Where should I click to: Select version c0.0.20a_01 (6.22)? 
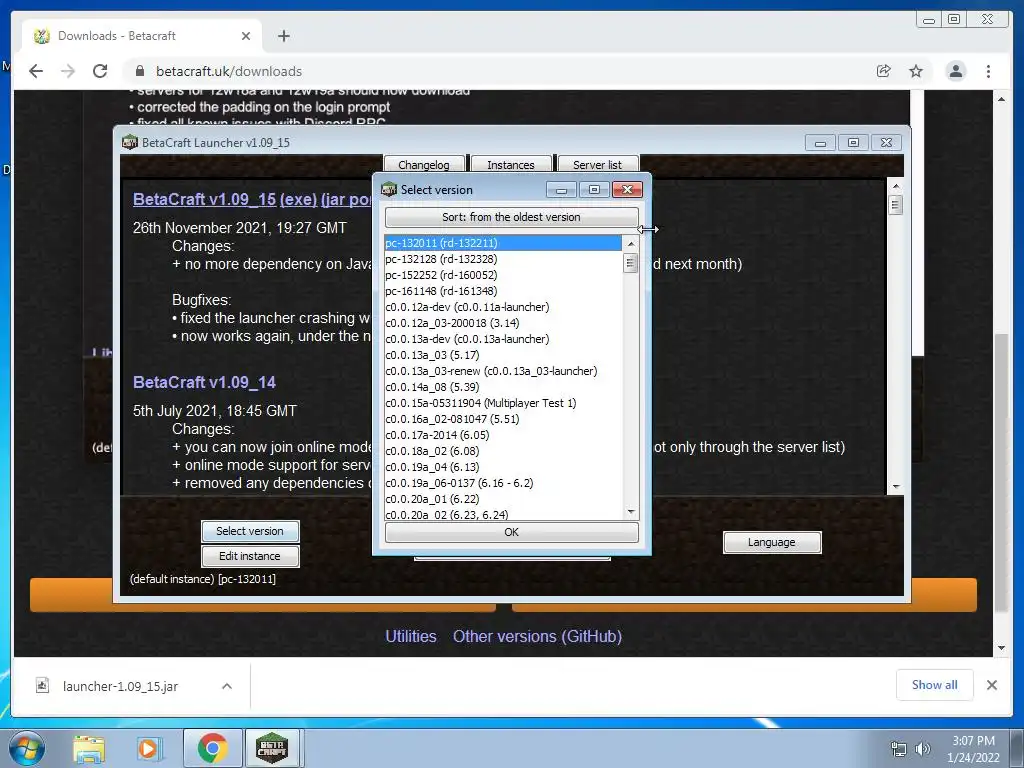503,499
